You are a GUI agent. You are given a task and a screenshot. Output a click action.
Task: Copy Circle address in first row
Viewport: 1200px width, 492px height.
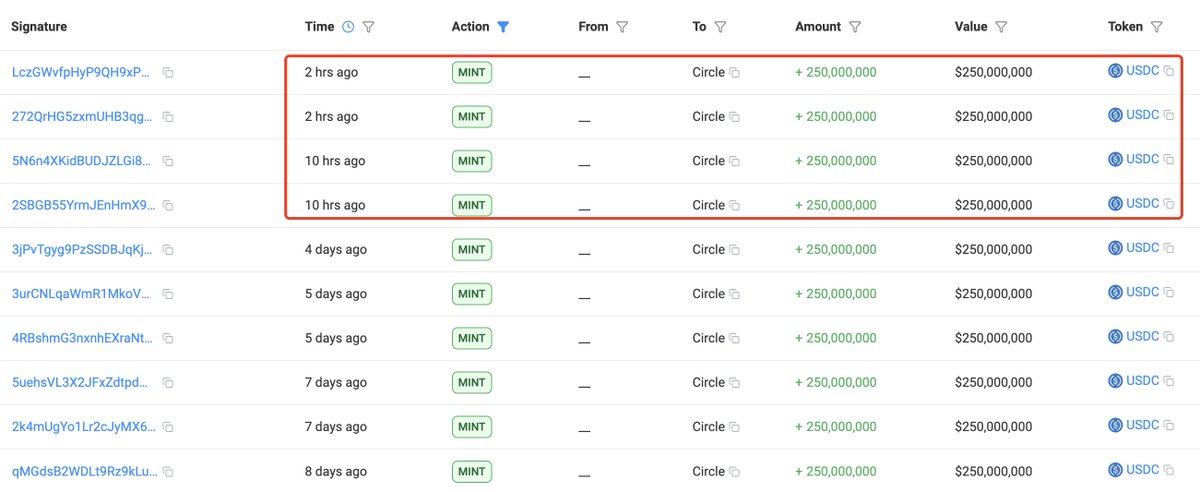click(734, 73)
